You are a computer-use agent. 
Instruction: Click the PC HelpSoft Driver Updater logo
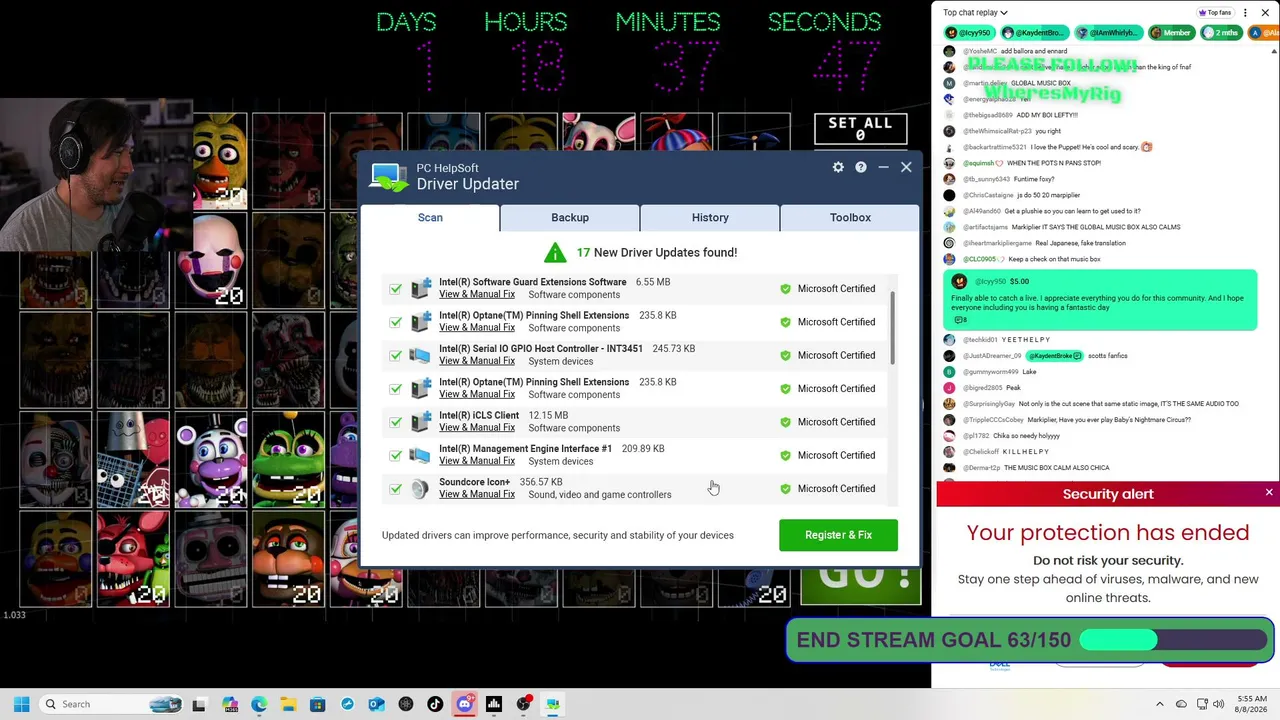pyautogui.click(x=388, y=177)
